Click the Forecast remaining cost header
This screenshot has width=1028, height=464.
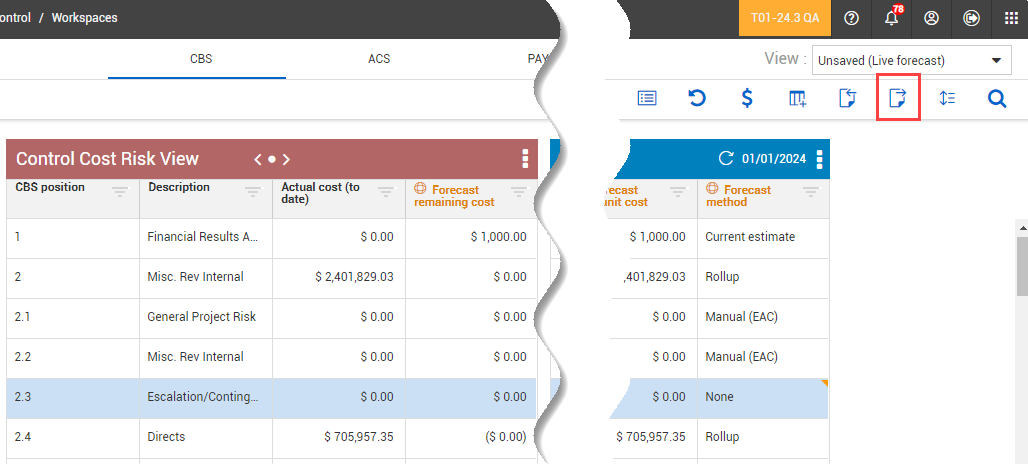[x=454, y=196]
